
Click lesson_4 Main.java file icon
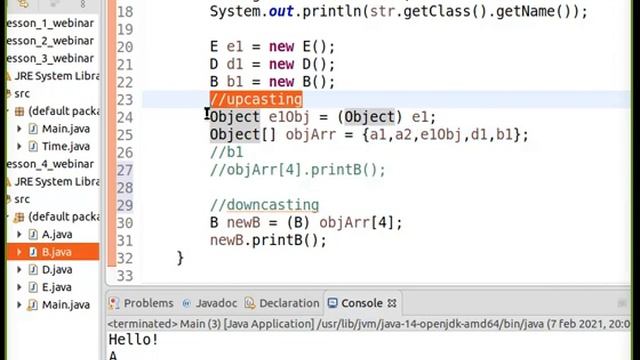coord(33,305)
